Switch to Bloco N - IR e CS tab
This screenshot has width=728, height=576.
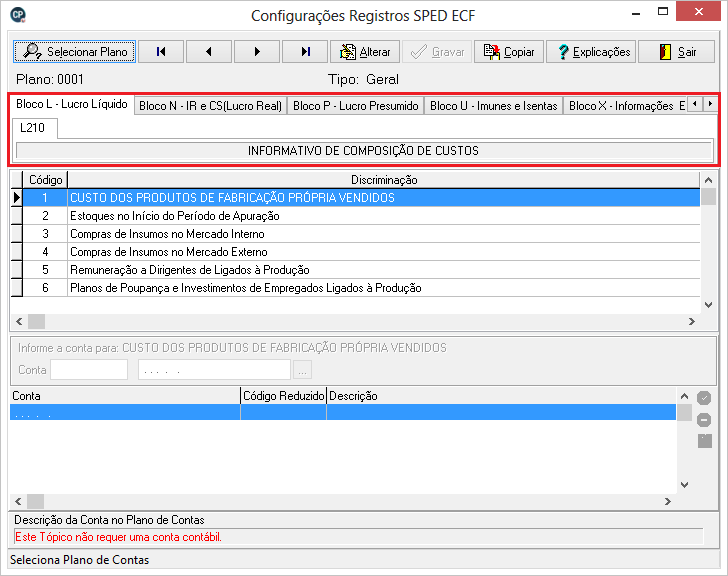210,105
